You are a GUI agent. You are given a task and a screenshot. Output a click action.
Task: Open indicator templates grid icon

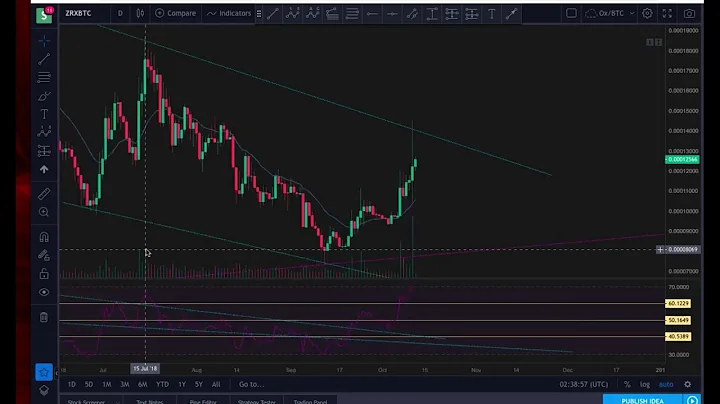[259, 14]
